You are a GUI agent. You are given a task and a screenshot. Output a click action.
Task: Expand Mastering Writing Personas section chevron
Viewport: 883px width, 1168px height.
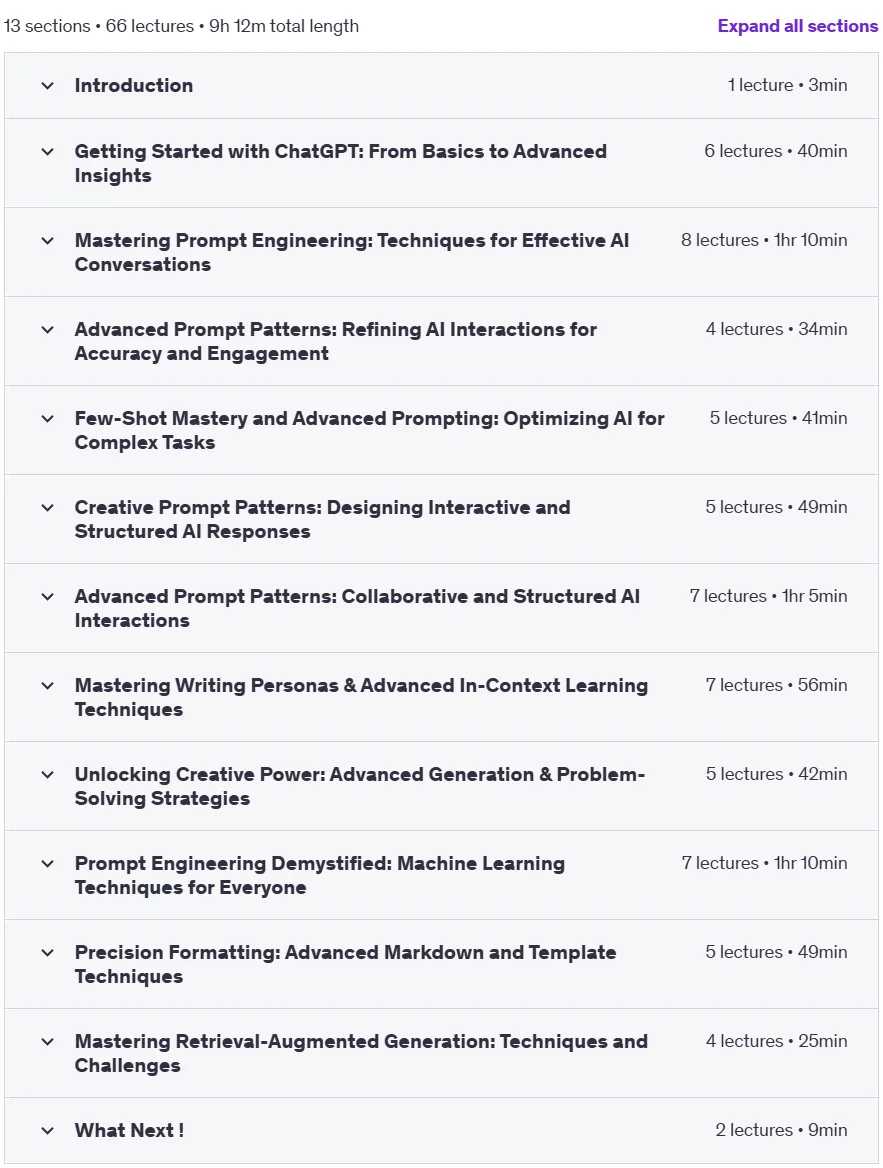[x=48, y=686]
